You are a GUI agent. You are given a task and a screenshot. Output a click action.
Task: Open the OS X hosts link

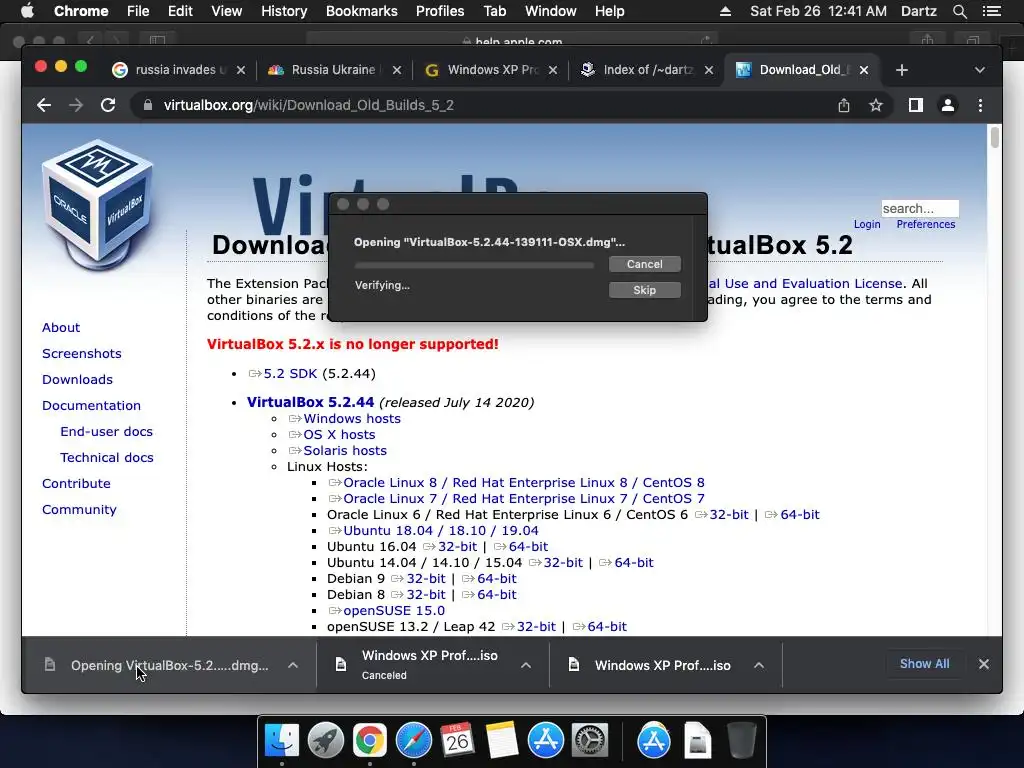click(339, 434)
